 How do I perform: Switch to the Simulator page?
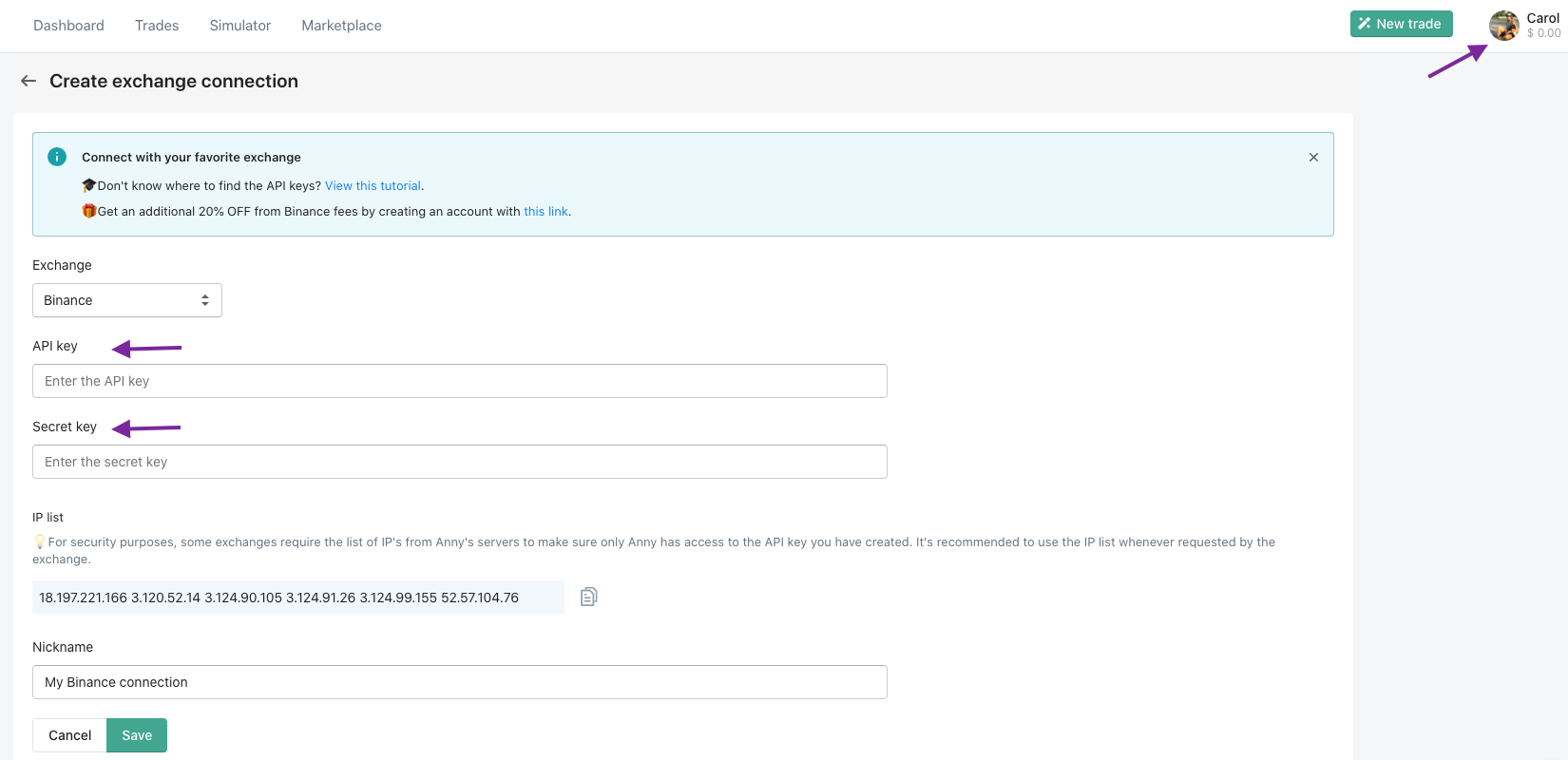pyautogui.click(x=240, y=26)
